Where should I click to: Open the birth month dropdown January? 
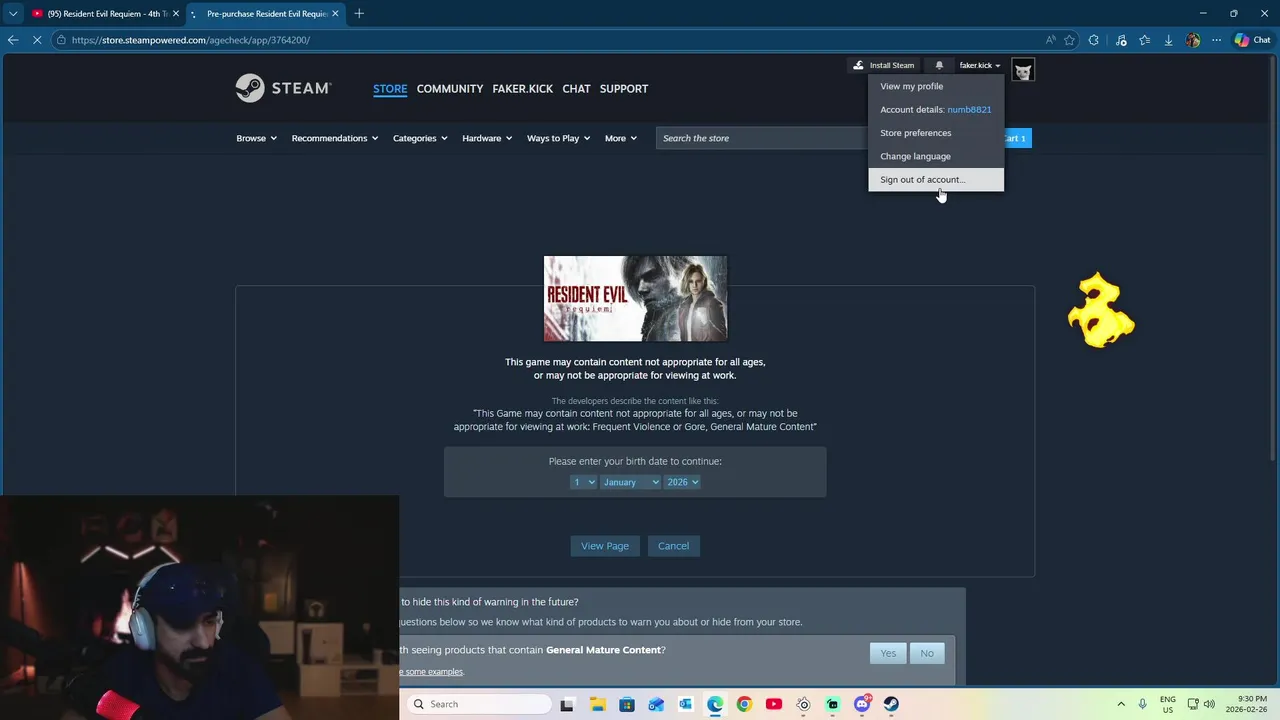[630, 482]
